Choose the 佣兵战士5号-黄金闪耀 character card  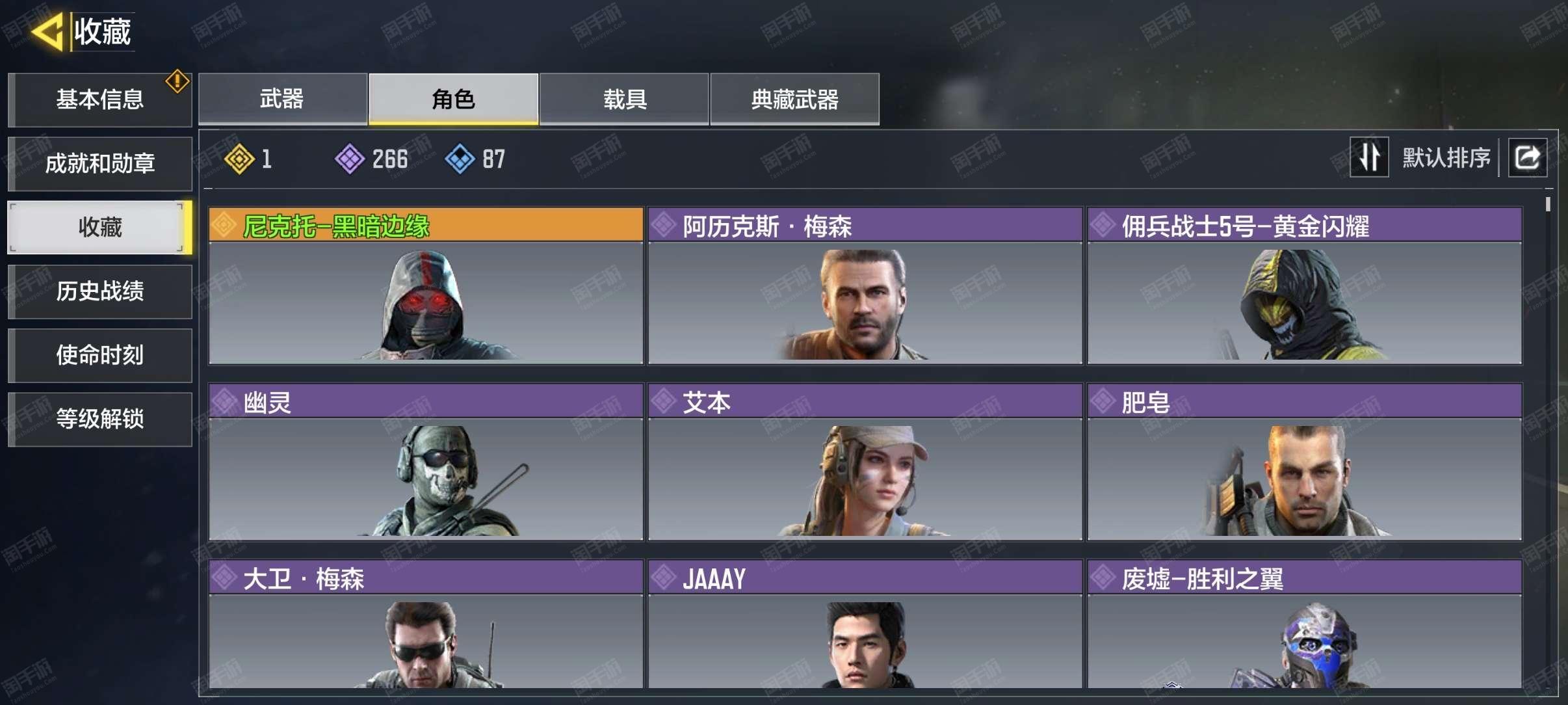tap(1305, 286)
